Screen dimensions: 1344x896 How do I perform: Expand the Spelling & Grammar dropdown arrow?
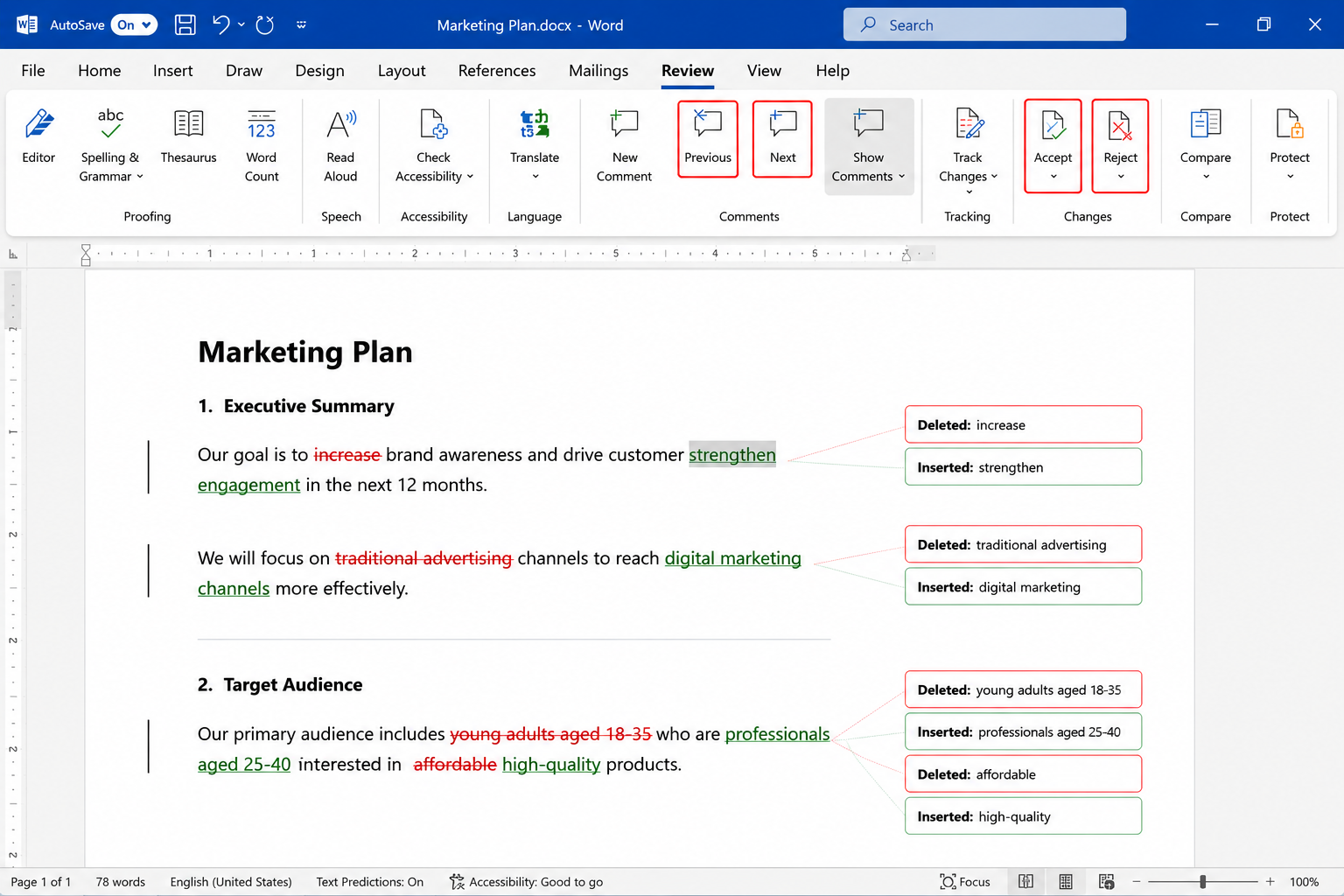tap(140, 177)
